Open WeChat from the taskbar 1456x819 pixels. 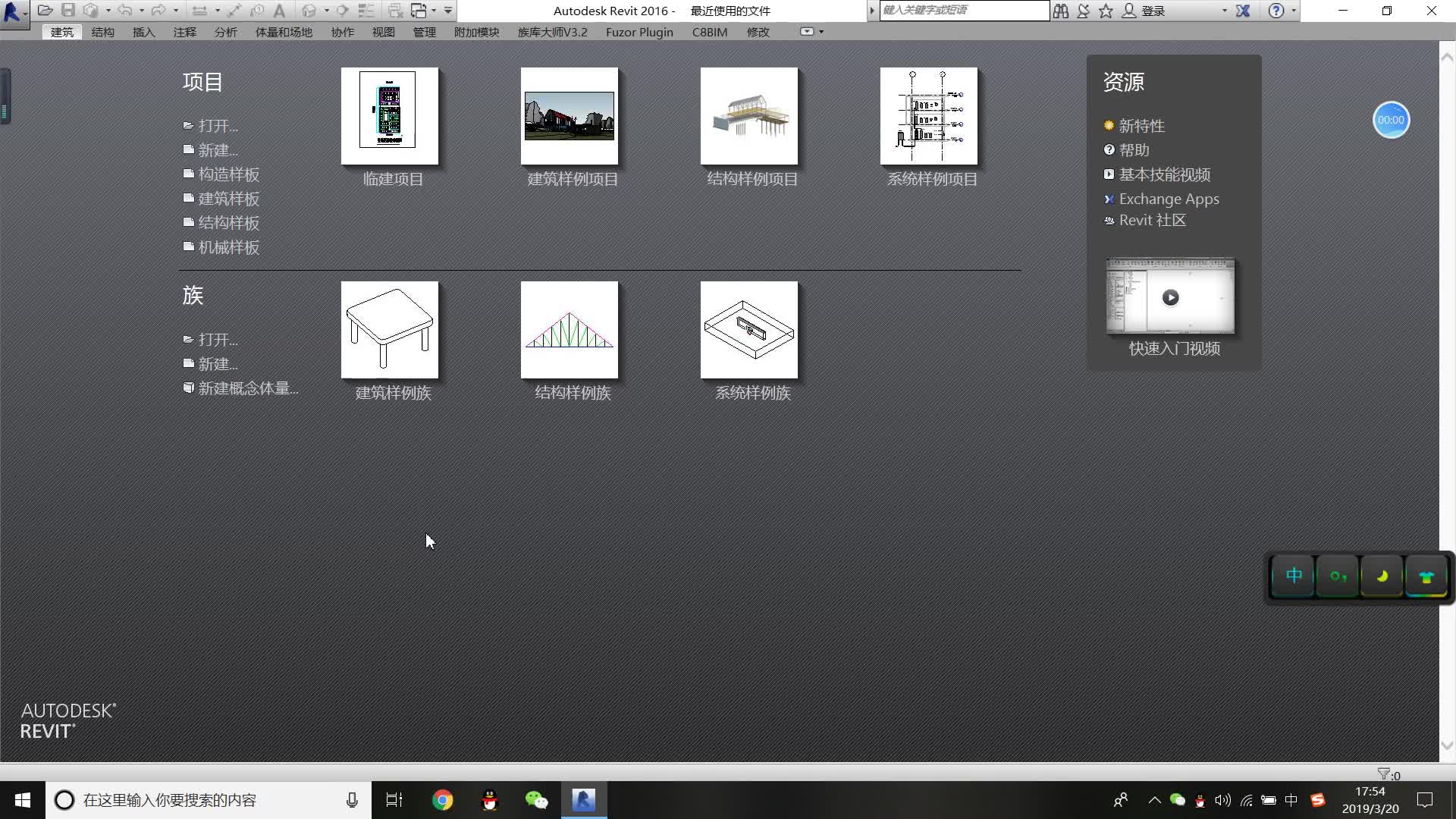[537, 800]
